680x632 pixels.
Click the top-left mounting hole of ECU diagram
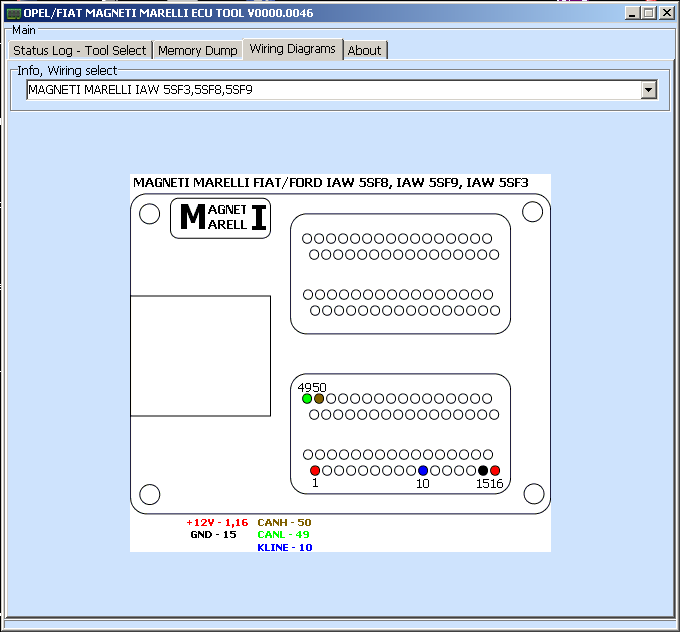pyautogui.click(x=150, y=214)
